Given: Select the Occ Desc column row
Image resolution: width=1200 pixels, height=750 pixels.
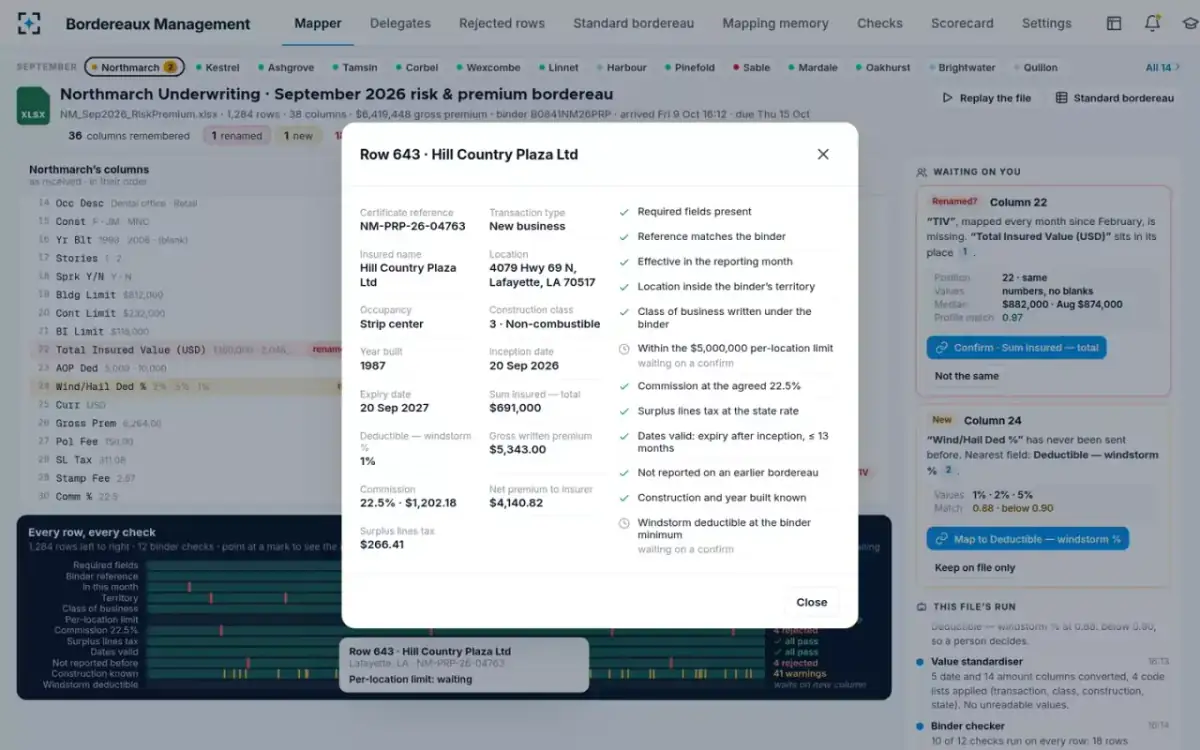Looking at the screenshot, I should coord(185,203).
